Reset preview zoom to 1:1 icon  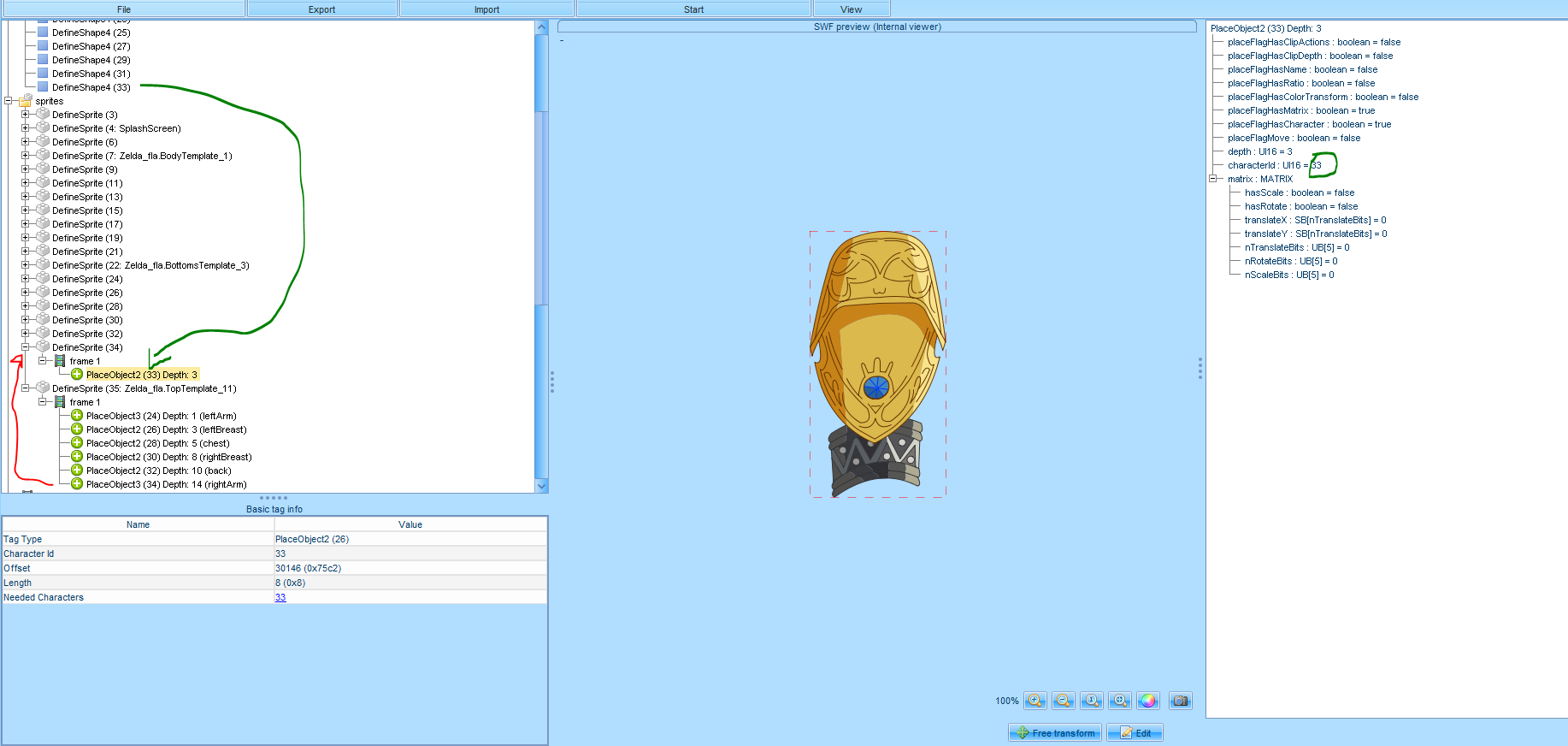[1091, 701]
